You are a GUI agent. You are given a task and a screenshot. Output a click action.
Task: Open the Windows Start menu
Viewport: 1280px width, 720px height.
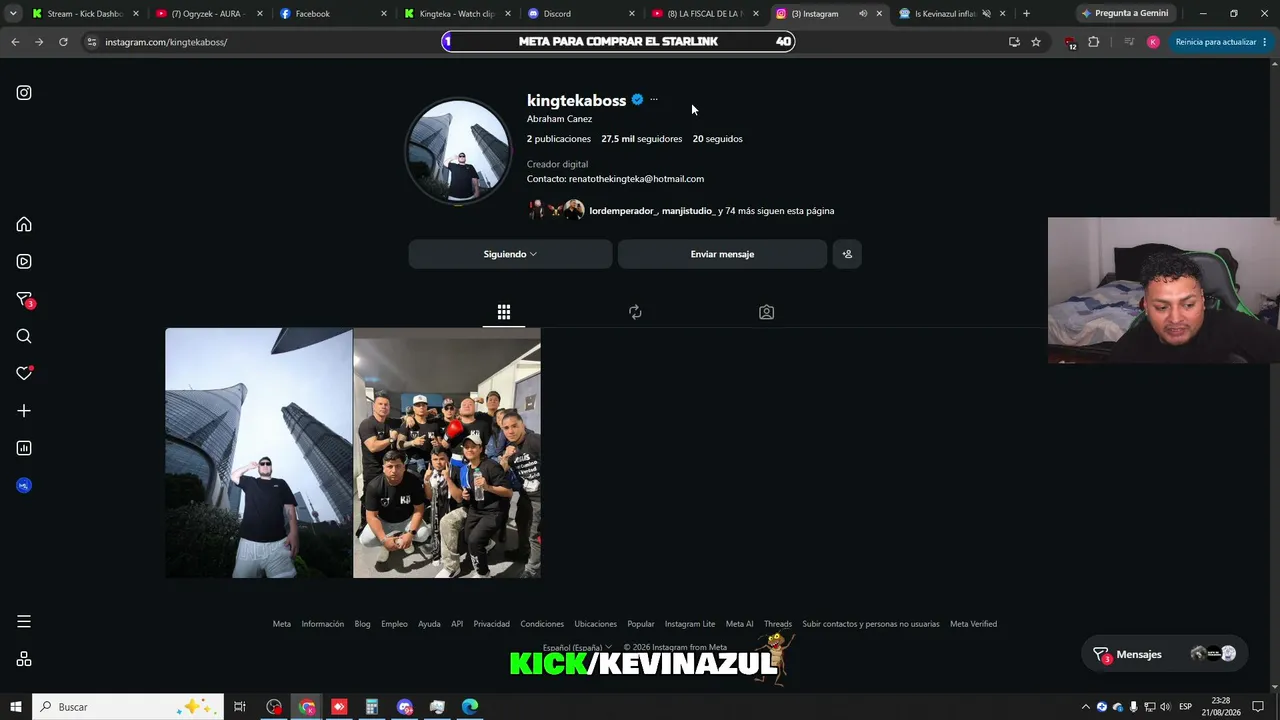pyautogui.click(x=15, y=707)
